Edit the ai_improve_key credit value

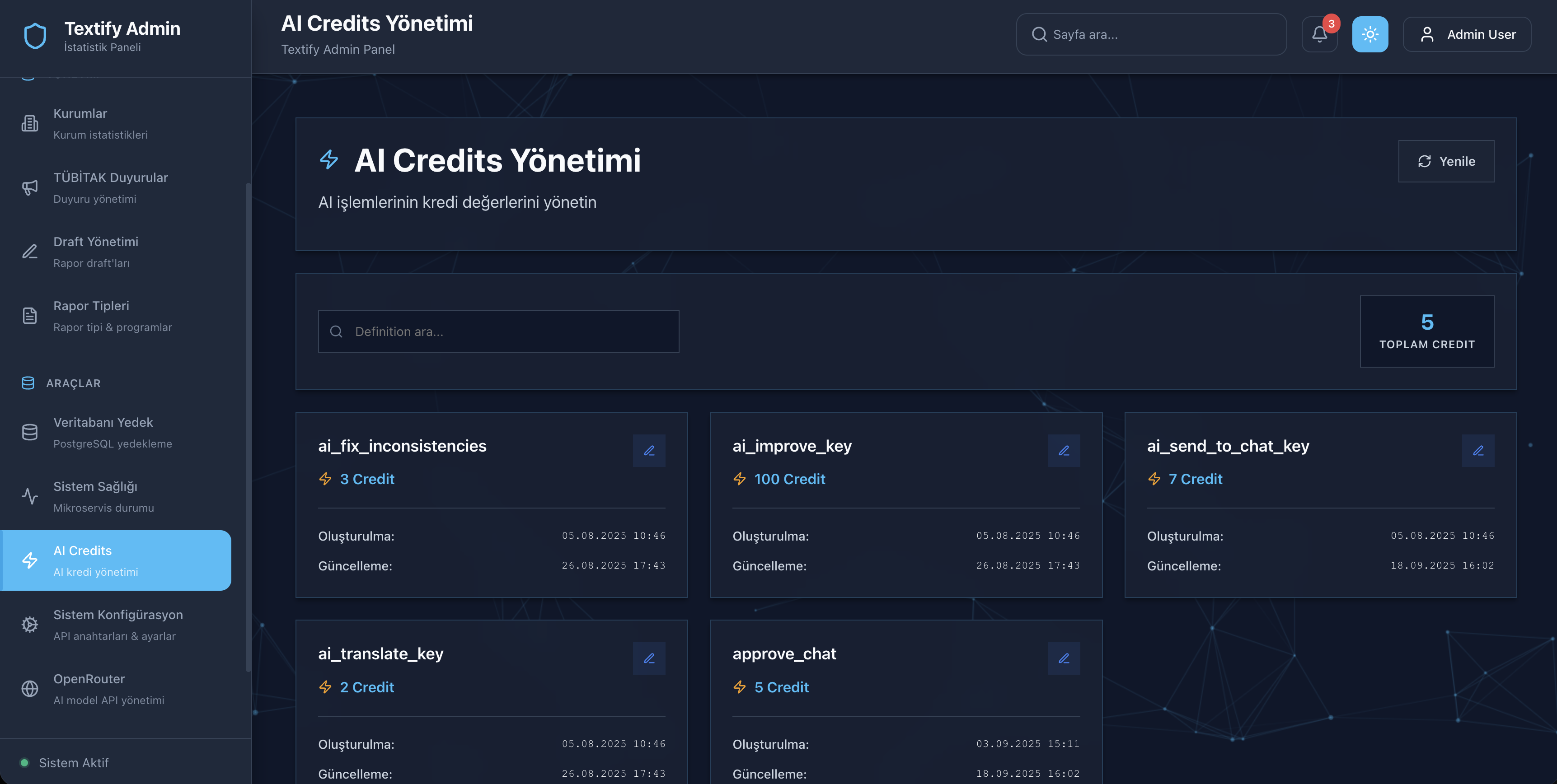tap(1063, 451)
